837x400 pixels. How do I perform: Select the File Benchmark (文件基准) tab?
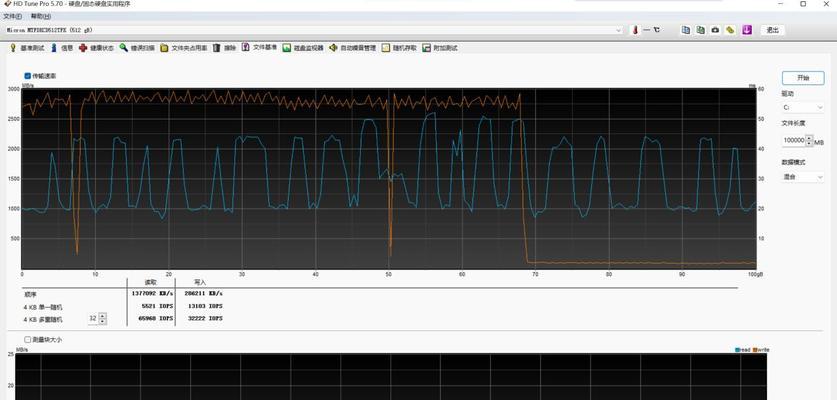point(259,47)
